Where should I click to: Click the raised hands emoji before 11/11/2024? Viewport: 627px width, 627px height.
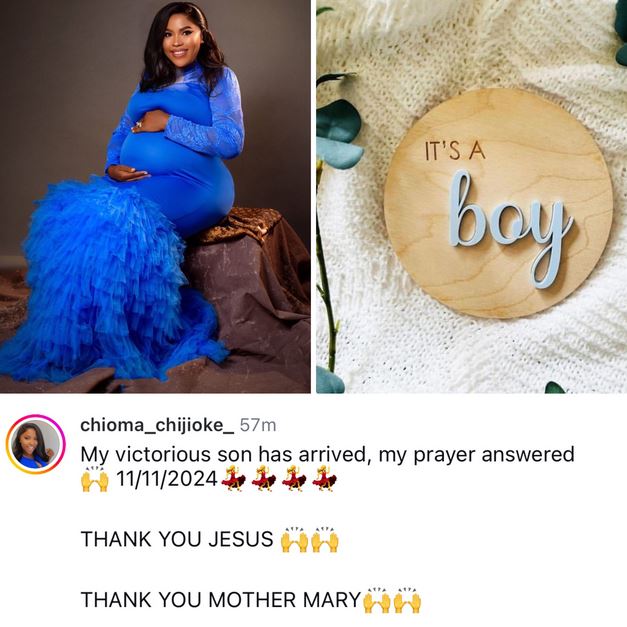(x=95, y=479)
